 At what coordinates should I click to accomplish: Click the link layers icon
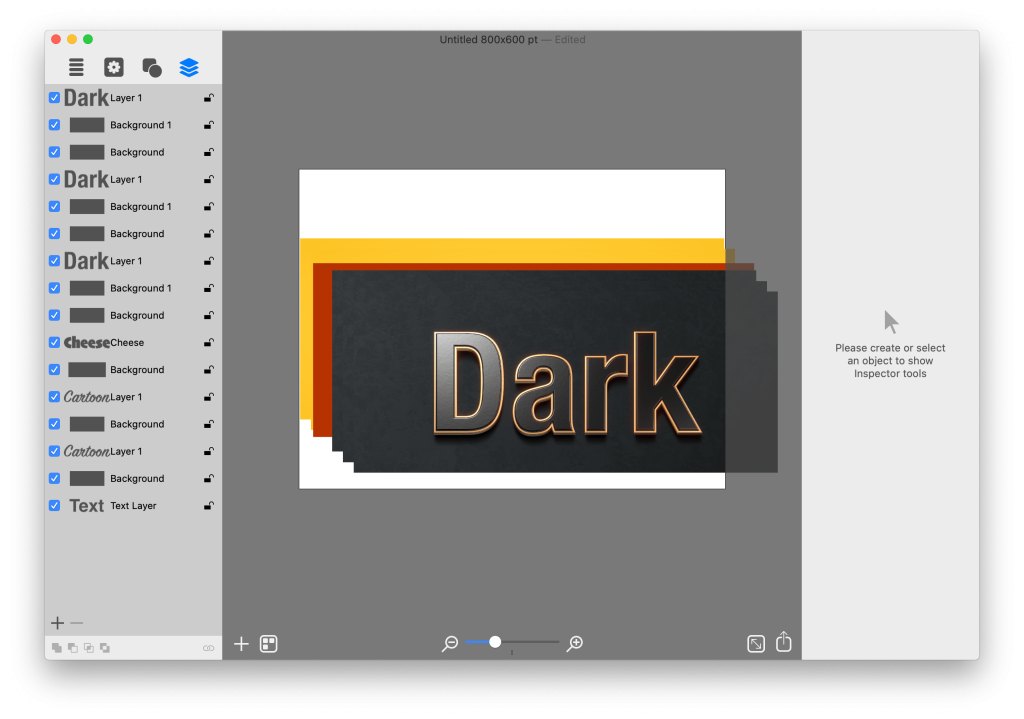pos(208,647)
